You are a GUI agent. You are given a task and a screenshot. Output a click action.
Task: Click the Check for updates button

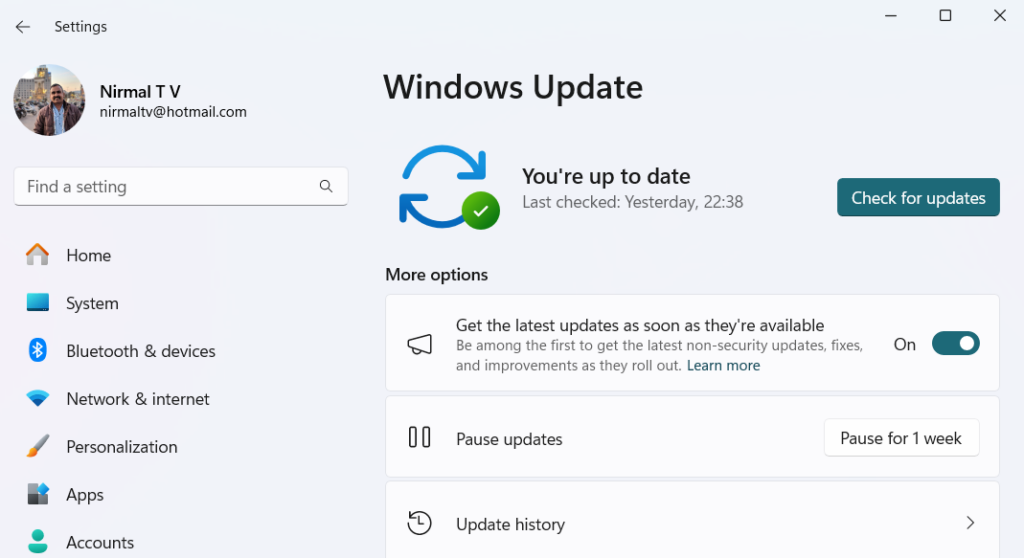tap(918, 197)
